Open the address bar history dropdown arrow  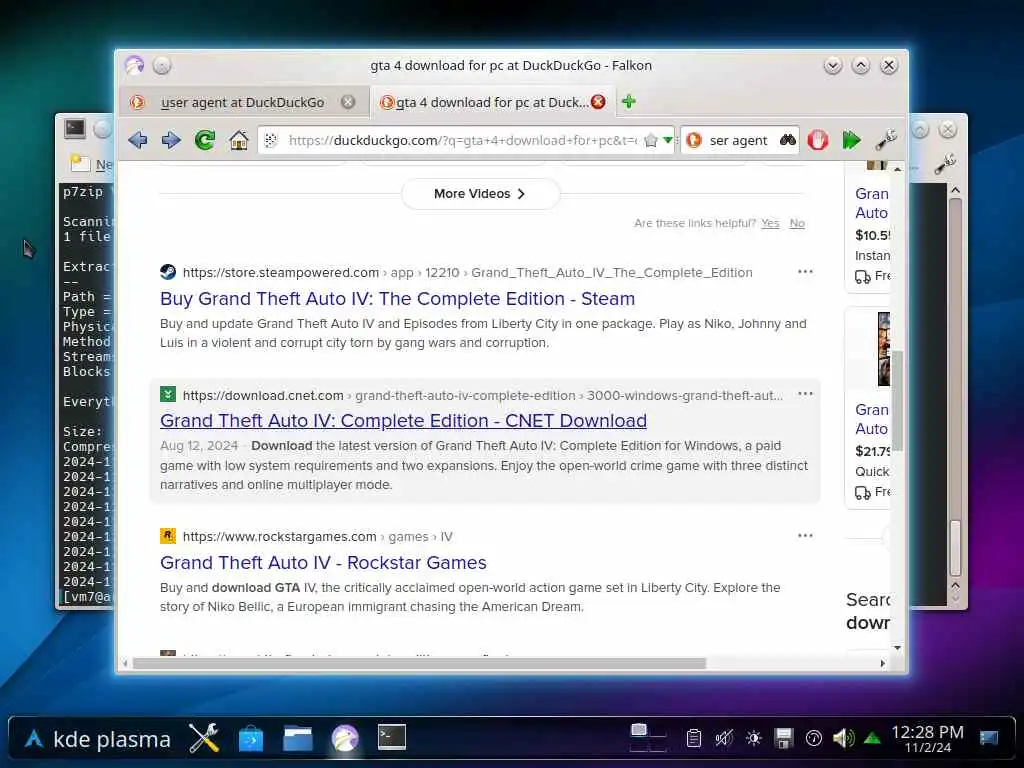coord(667,140)
